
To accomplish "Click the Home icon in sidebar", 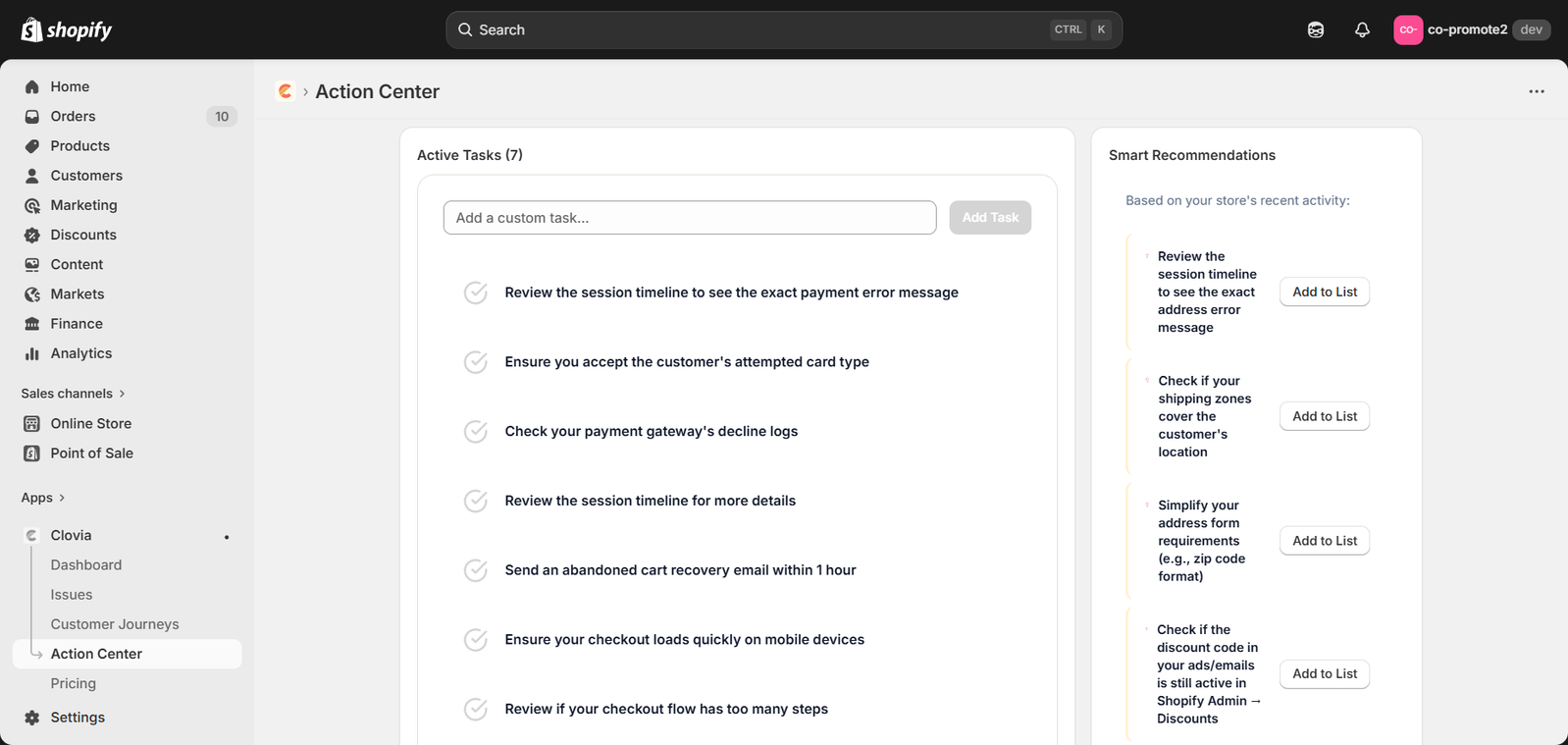I will click(32, 86).
